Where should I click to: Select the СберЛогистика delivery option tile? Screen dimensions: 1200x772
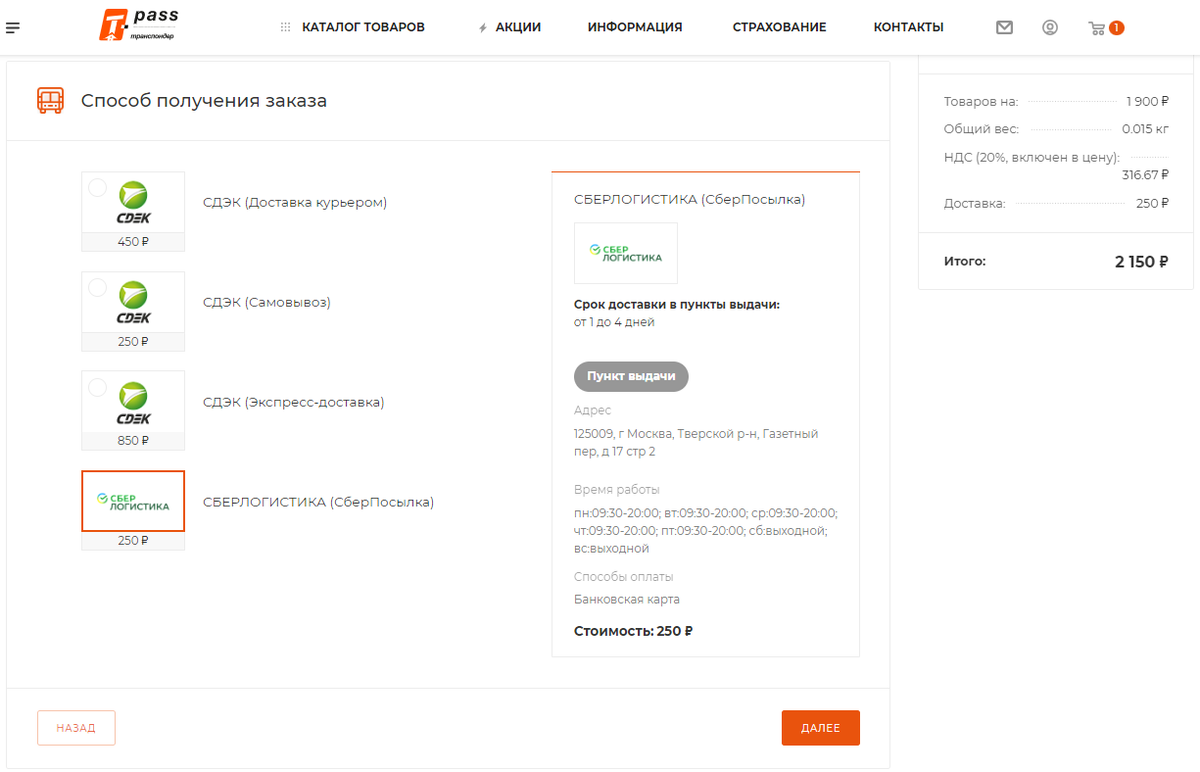pos(133,501)
